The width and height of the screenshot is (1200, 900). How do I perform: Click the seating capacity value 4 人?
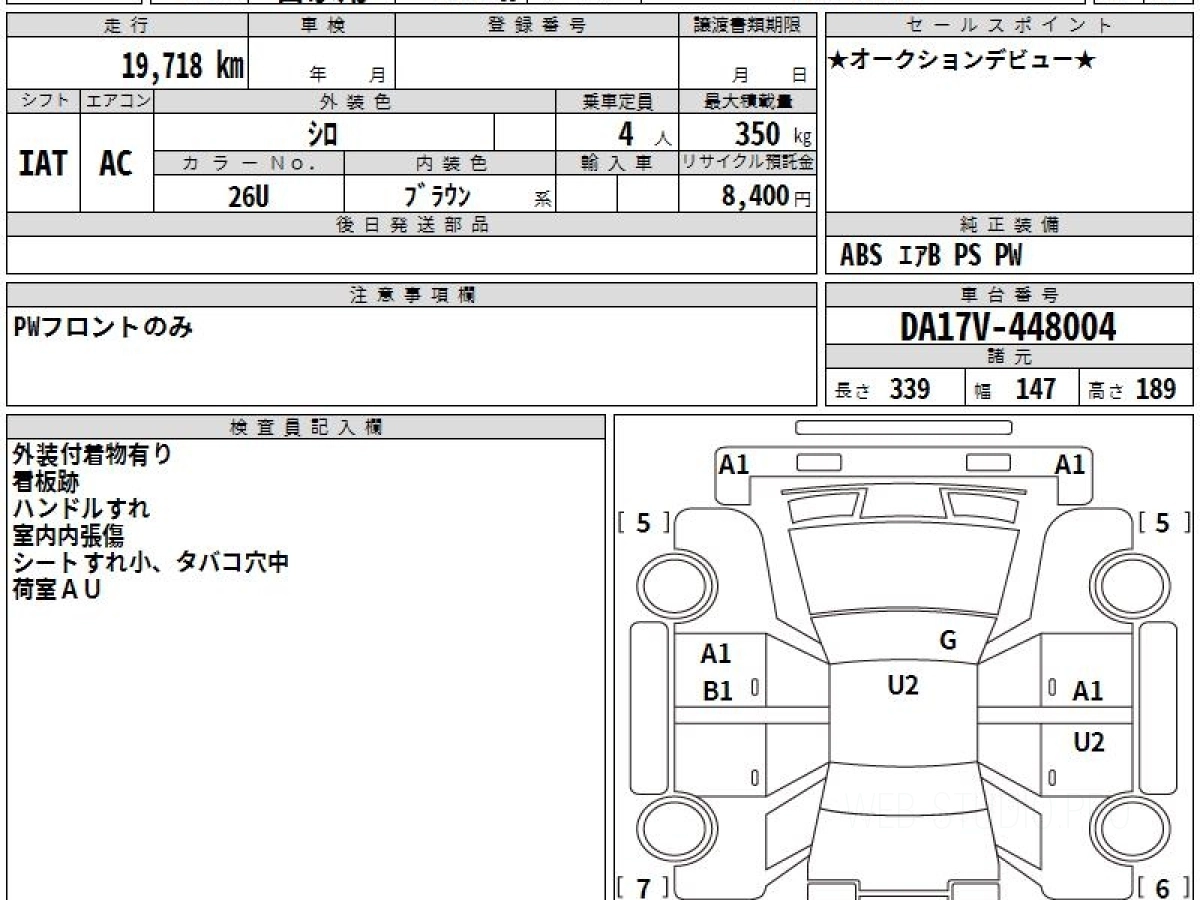pos(644,134)
